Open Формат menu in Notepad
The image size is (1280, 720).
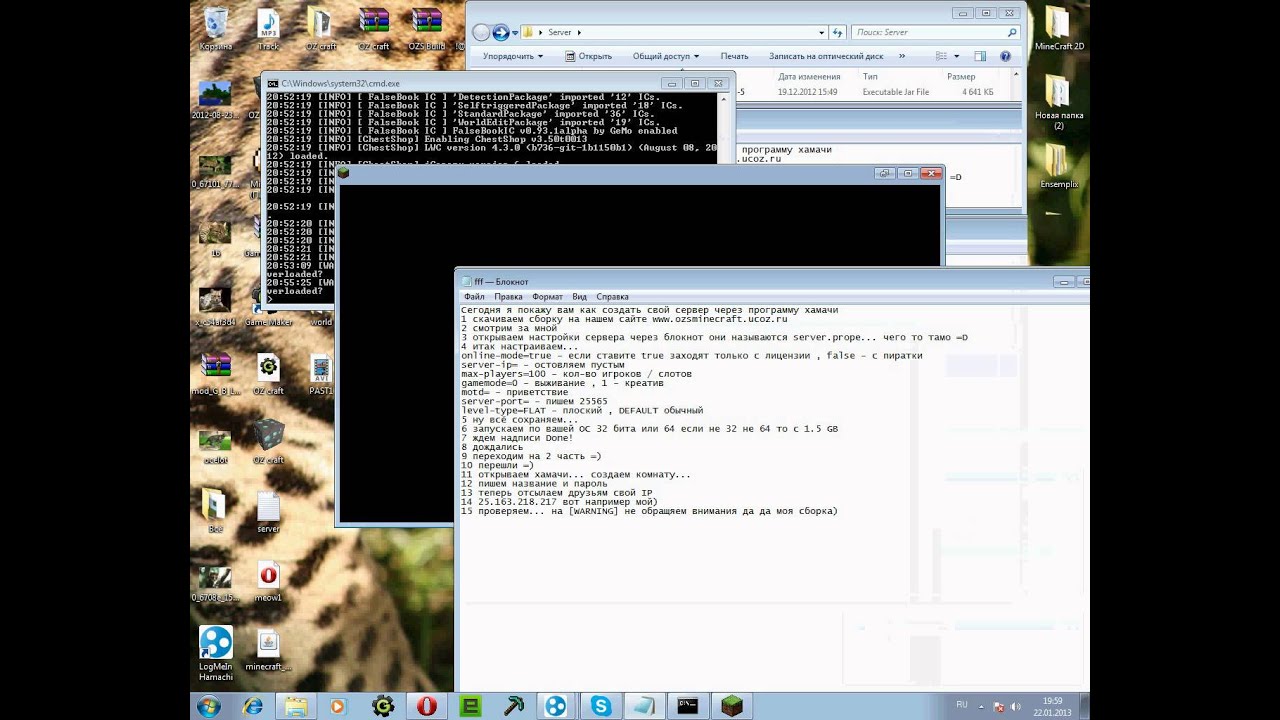[547, 297]
